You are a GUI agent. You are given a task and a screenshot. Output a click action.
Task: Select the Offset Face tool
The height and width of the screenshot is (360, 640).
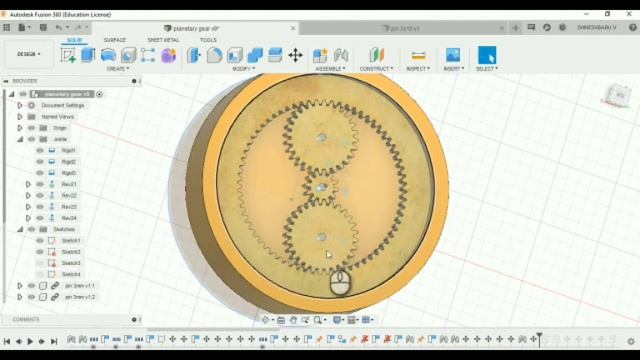coord(275,55)
